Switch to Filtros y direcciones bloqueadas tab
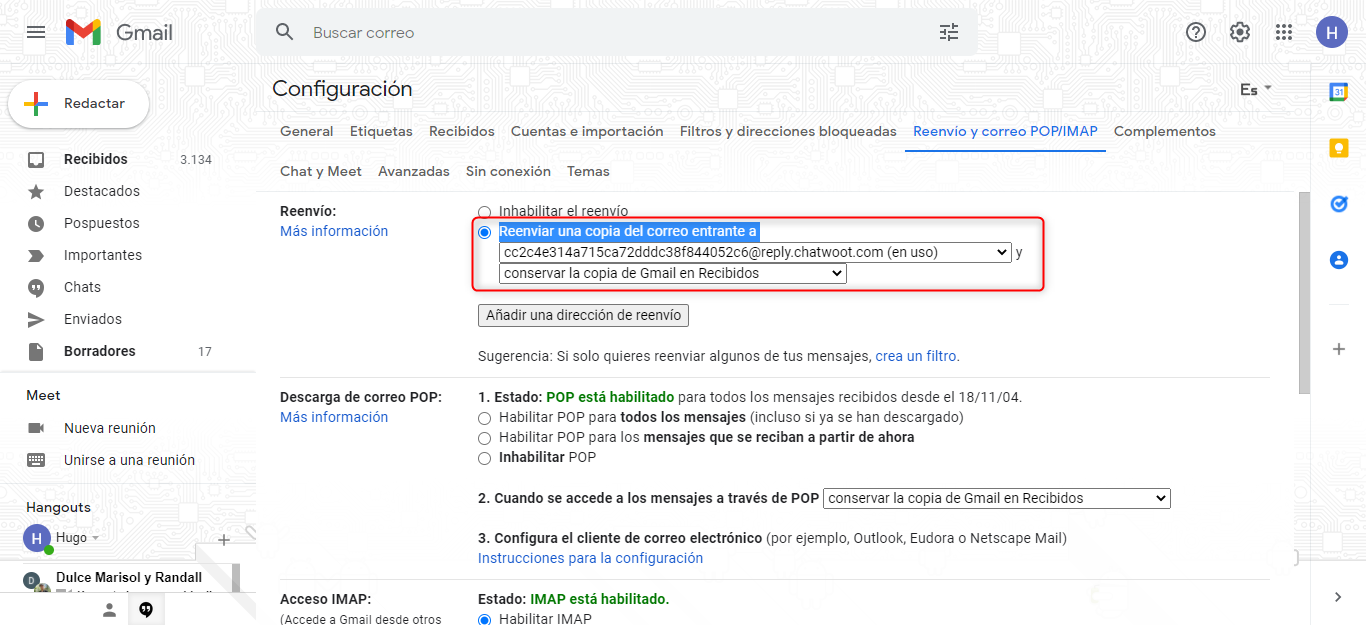This screenshot has width=1366, height=625. (x=788, y=132)
